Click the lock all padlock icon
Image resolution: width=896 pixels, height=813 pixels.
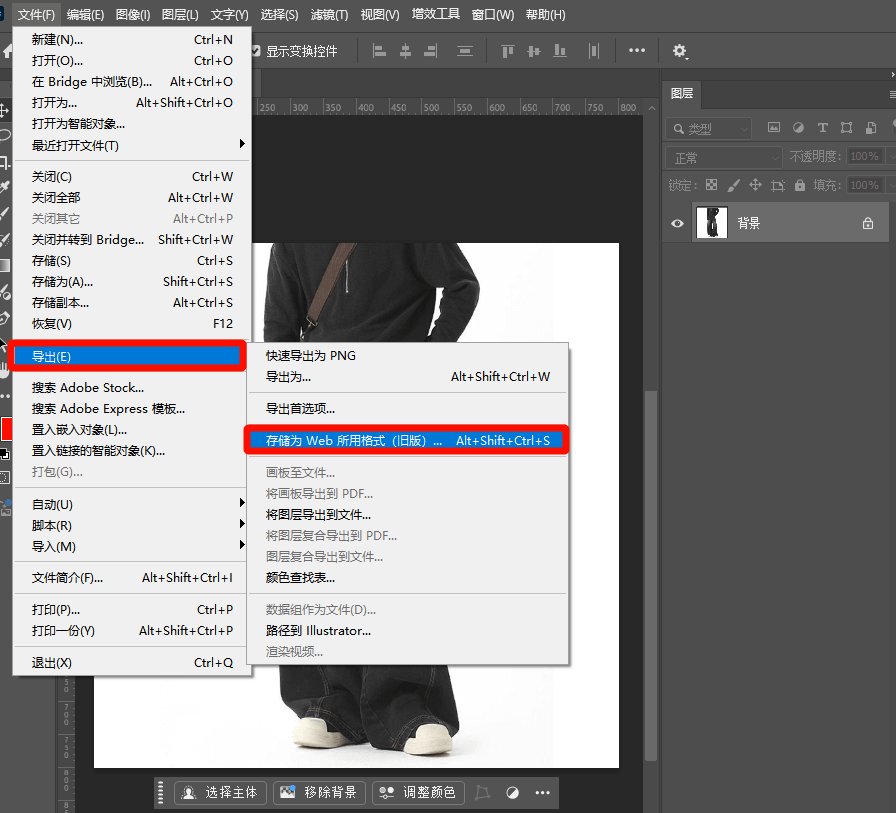[799, 185]
